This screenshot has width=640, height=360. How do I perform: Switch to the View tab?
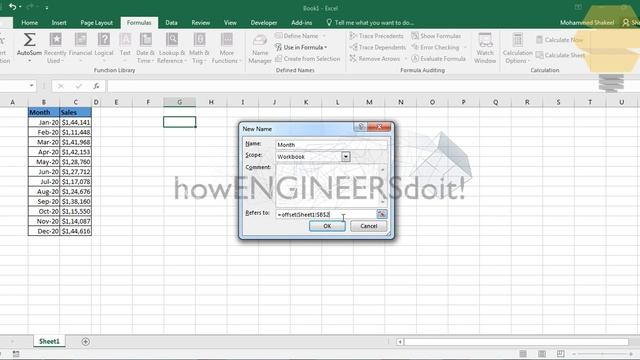[x=230, y=23]
